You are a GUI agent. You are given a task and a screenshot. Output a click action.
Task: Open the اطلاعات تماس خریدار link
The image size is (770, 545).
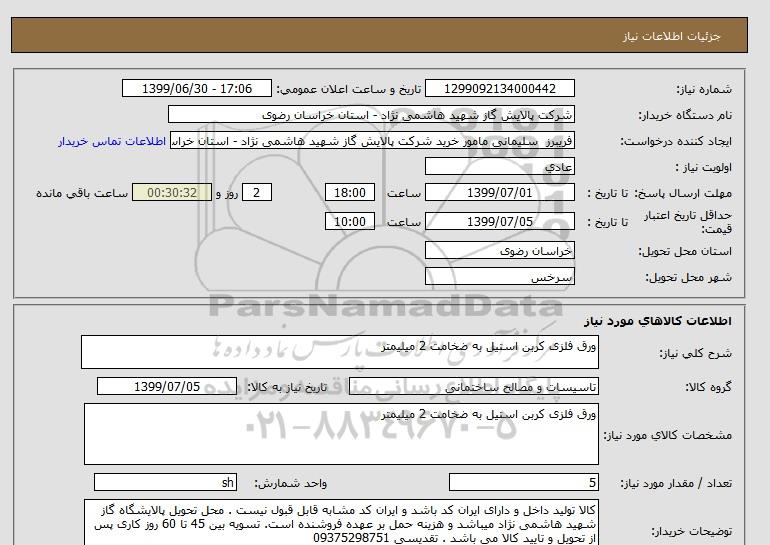tap(112, 141)
